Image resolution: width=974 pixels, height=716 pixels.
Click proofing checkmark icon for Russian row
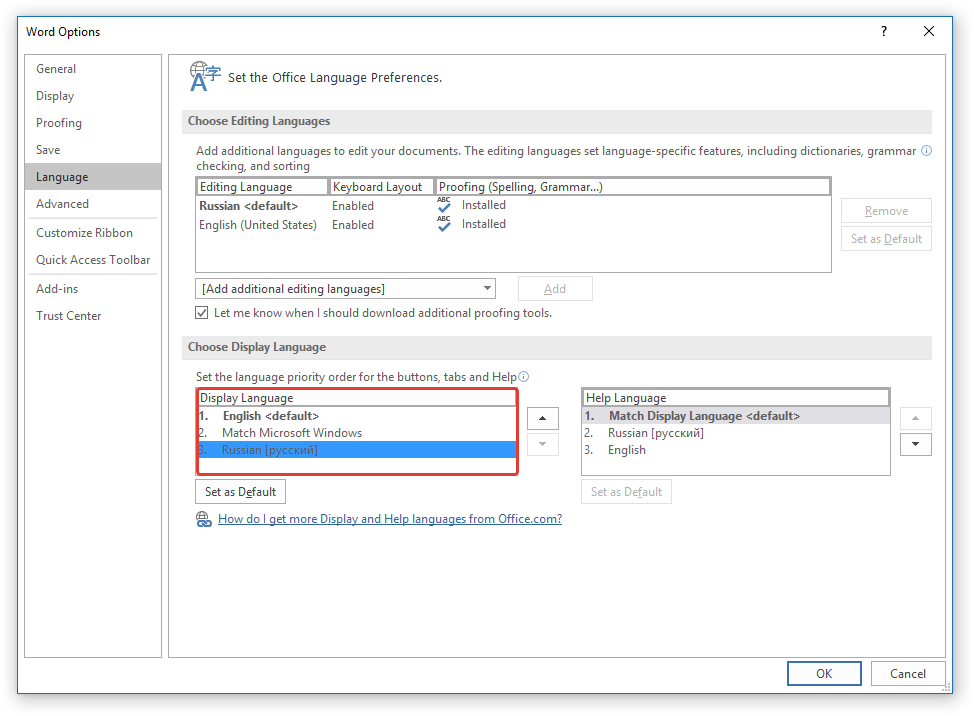click(x=444, y=205)
